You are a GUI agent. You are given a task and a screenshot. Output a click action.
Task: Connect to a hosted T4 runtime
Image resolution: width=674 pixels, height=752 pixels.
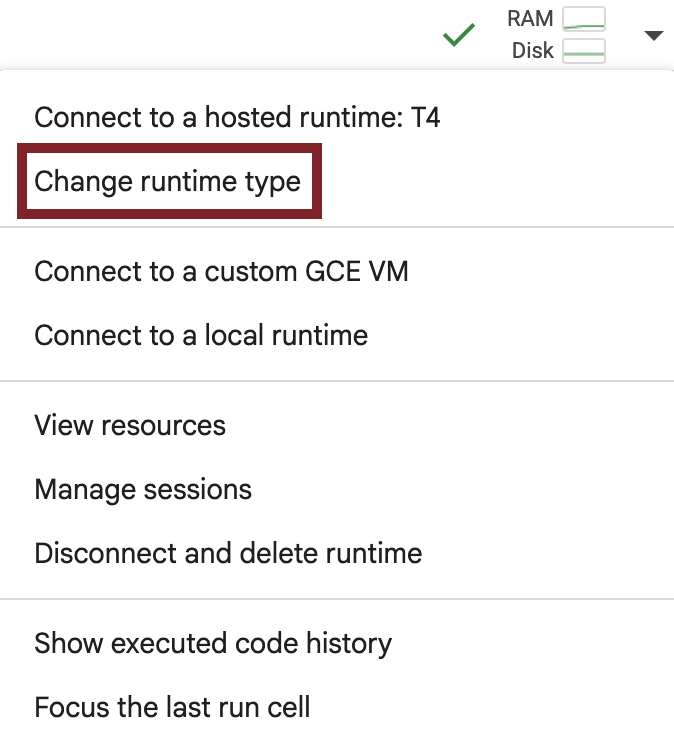pos(237,118)
